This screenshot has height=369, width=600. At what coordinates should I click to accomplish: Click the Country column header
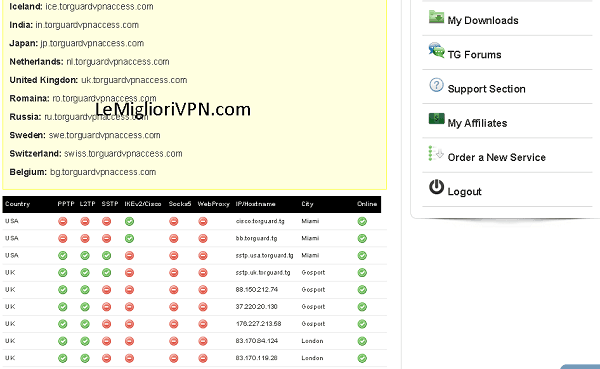[x=18, y=204]
